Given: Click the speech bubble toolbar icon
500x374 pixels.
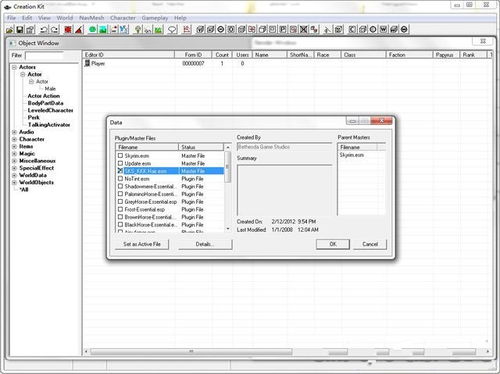Looking at the screenshot, I should coord(172,30).
